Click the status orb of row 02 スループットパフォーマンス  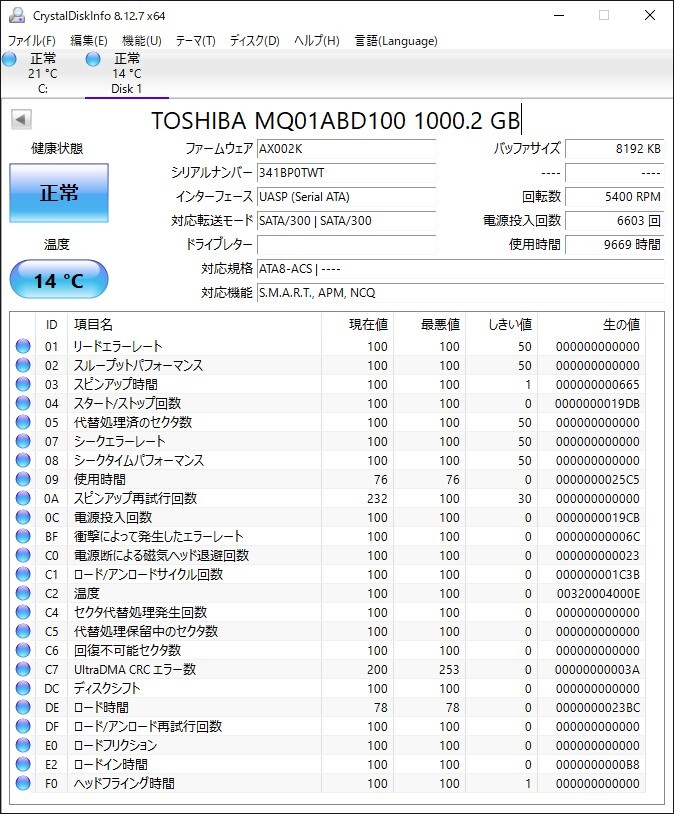pos(23,365)
